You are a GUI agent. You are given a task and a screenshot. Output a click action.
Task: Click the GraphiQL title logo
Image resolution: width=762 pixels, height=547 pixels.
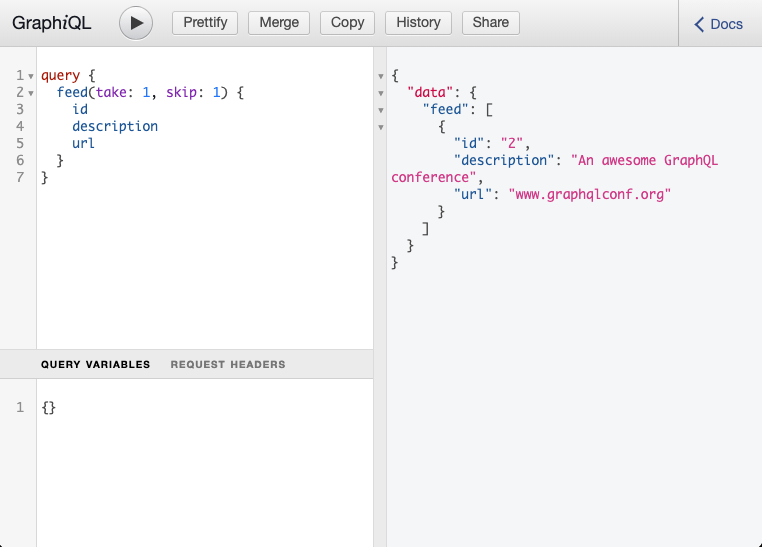coord(52,23)
